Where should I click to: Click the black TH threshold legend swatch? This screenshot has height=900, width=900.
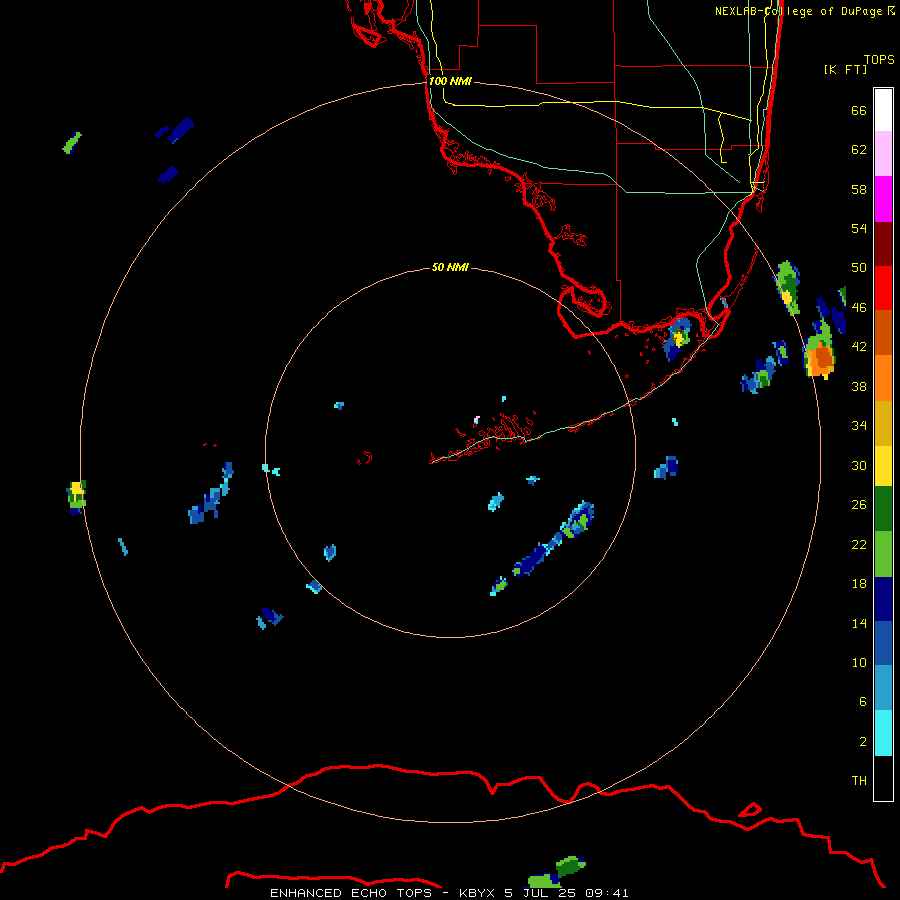[x=883, y=778]
